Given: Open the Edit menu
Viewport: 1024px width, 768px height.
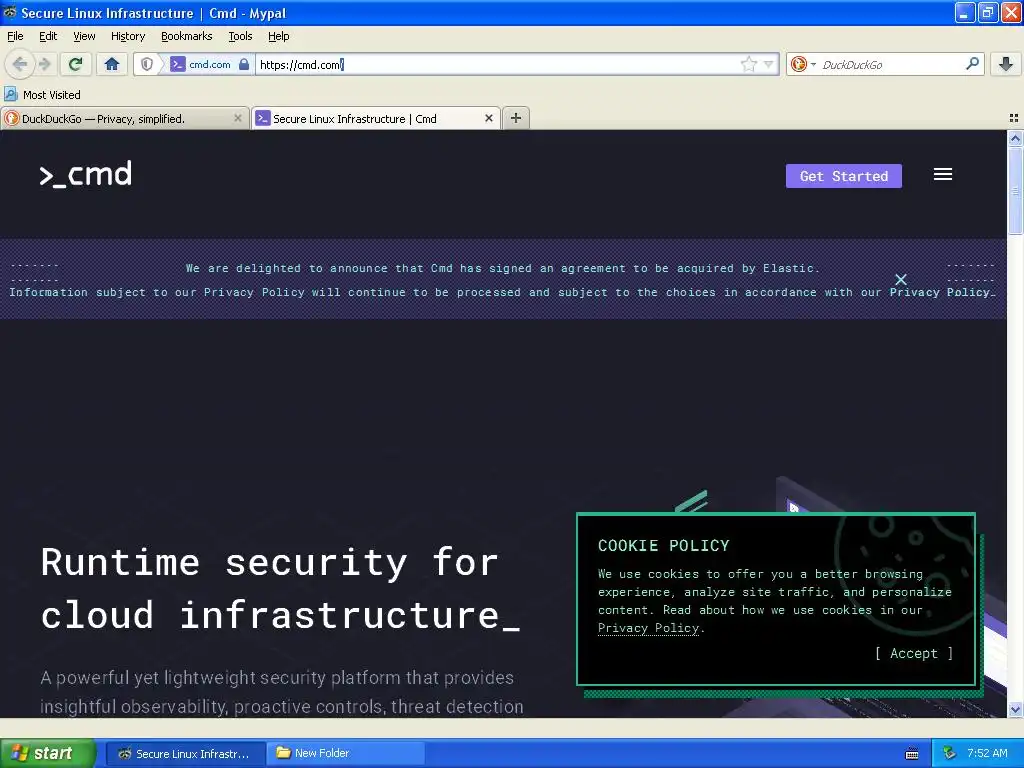Looking at the screenshot, I should (48, 36).
